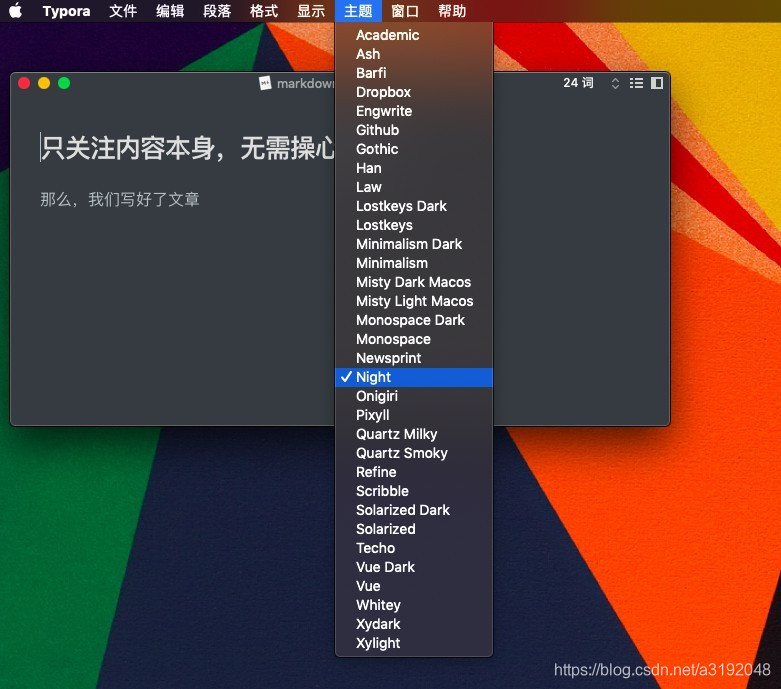This screenshot has height=689, width=781.
Task: Open the Apple menu
Action: click(x=15, y=10)
